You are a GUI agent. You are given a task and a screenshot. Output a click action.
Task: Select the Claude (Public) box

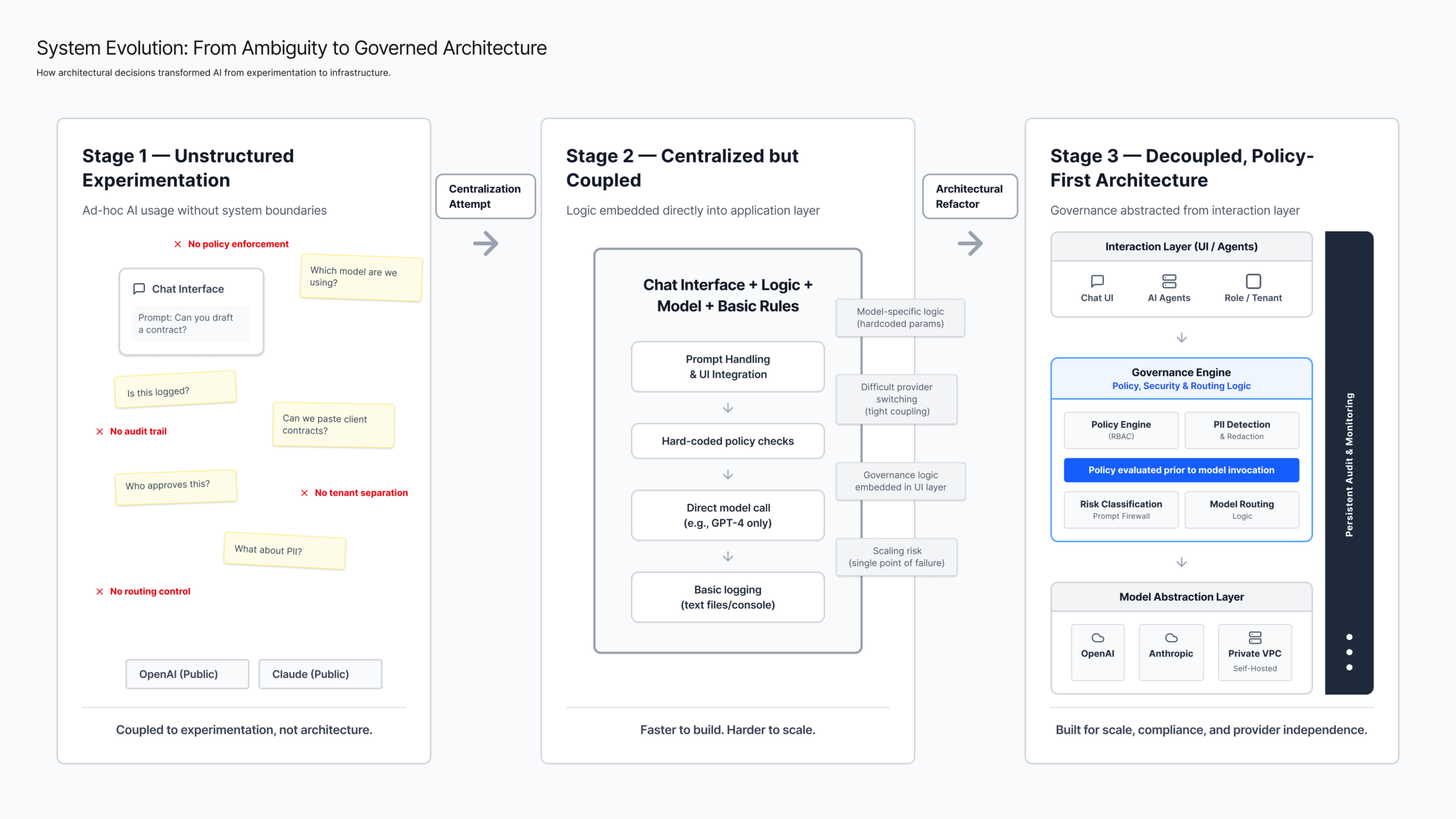[x=320, y=674]
